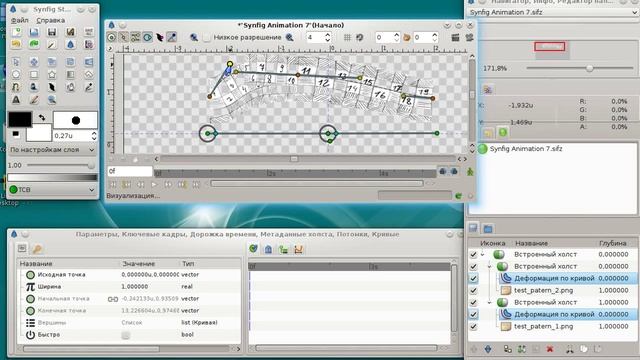Reset colors to black and white
The image size is (640, 360).
16,134
